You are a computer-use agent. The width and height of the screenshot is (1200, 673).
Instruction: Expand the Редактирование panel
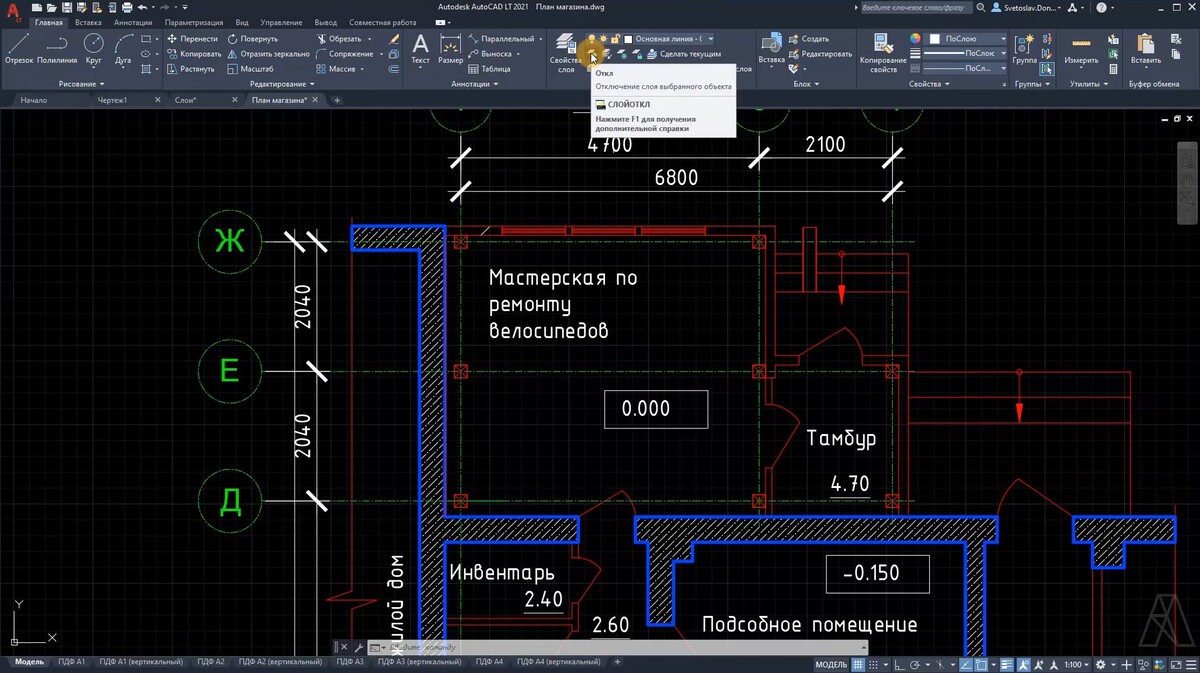[283, 84]
